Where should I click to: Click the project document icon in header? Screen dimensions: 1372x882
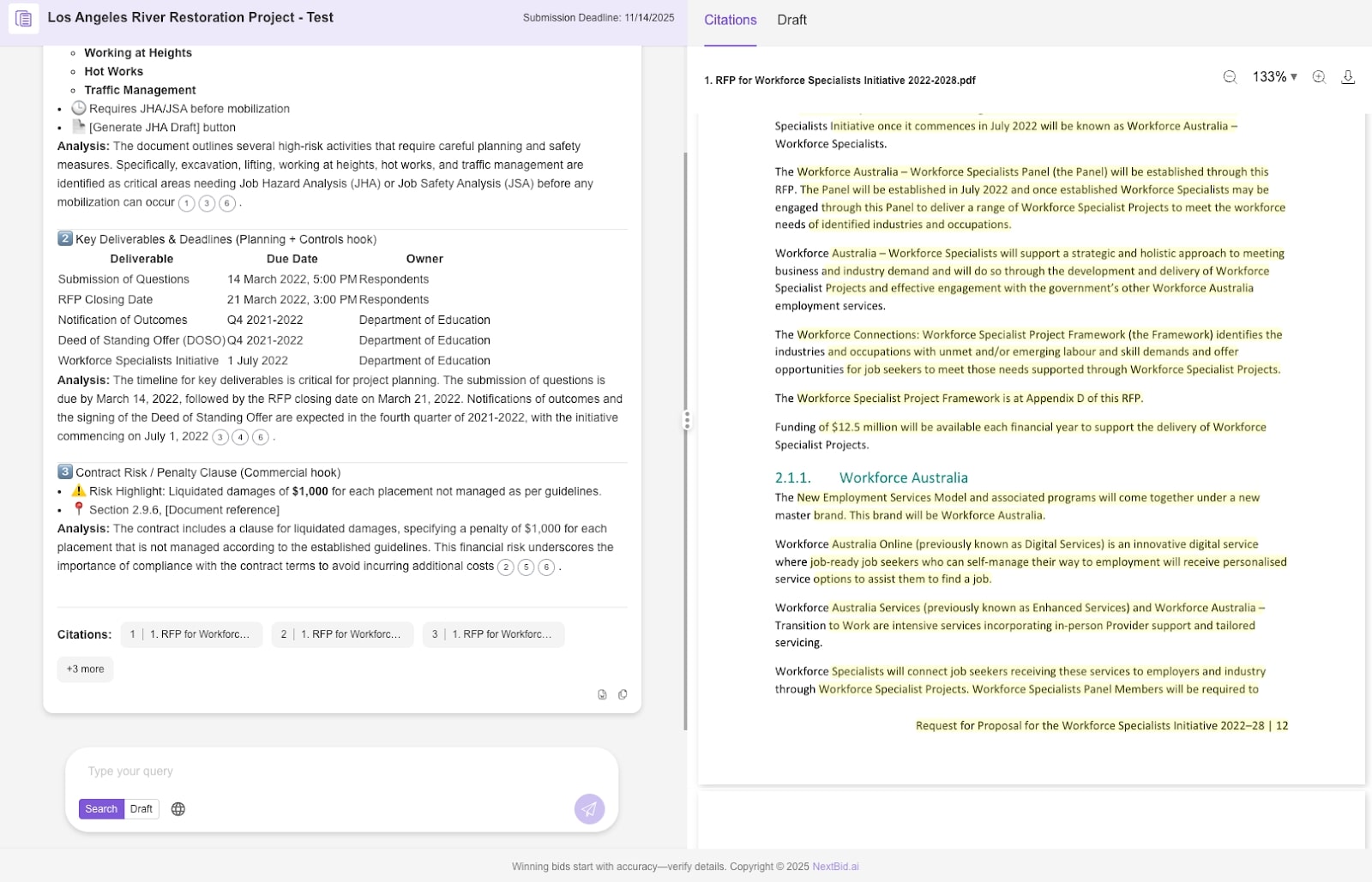(x=24, y=18)
